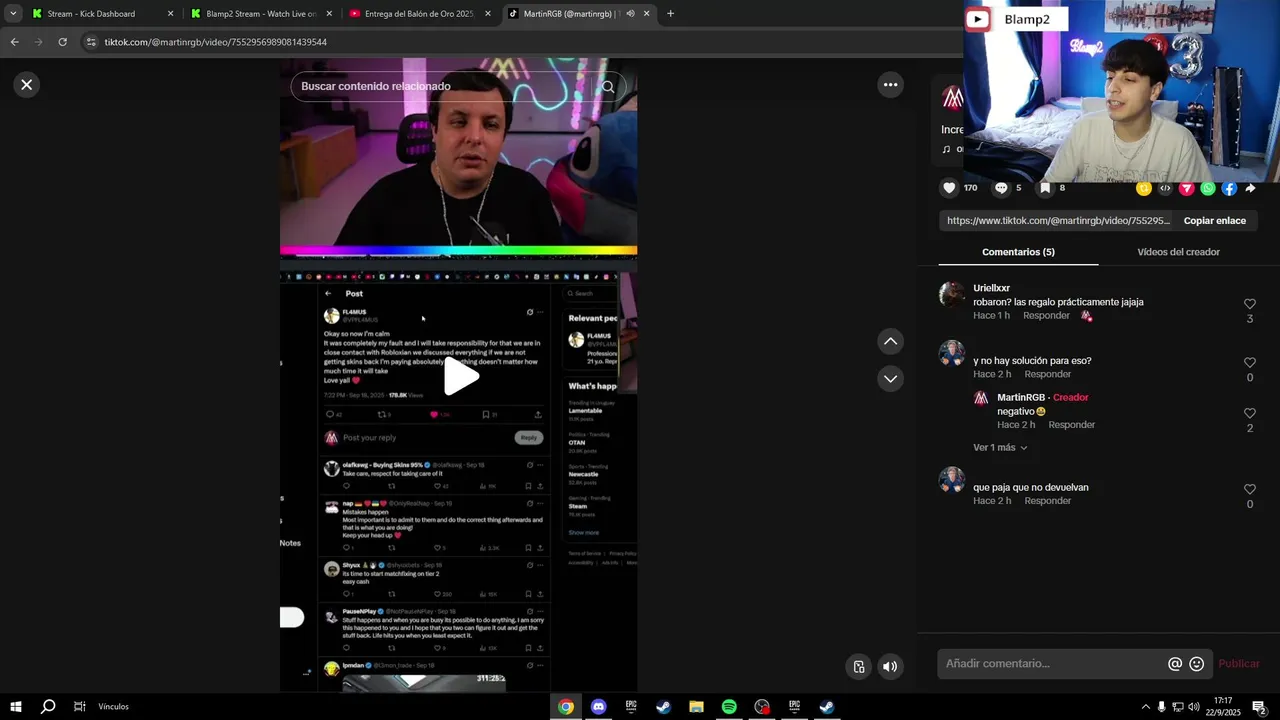
Task: Click the address bar URL
Action: pos(216,42)
